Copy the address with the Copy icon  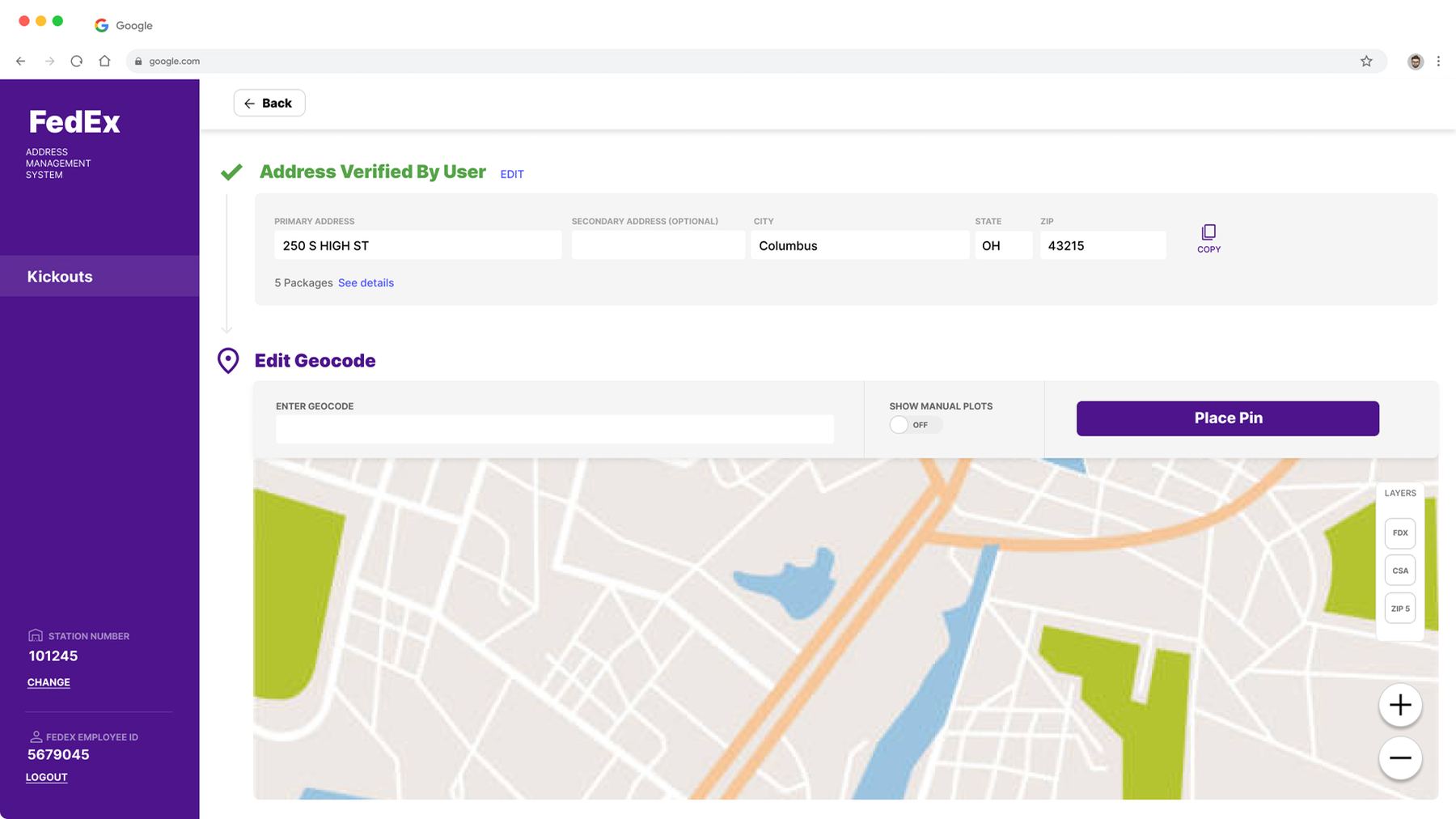coord(1208,239)
